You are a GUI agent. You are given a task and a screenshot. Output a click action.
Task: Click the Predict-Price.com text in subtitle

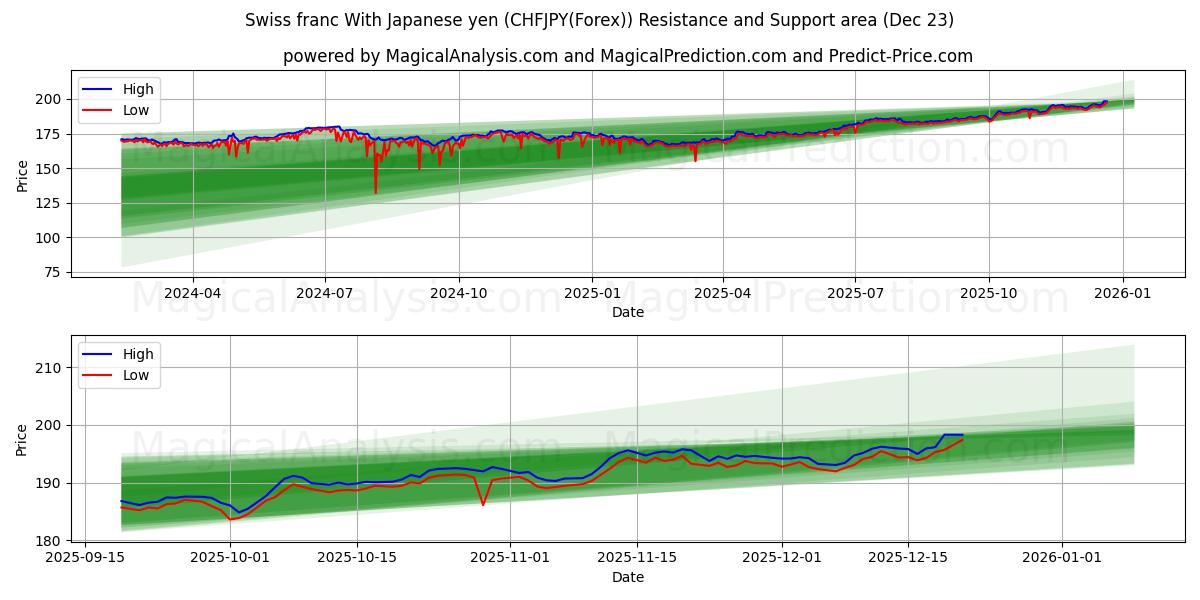point(898,57)
